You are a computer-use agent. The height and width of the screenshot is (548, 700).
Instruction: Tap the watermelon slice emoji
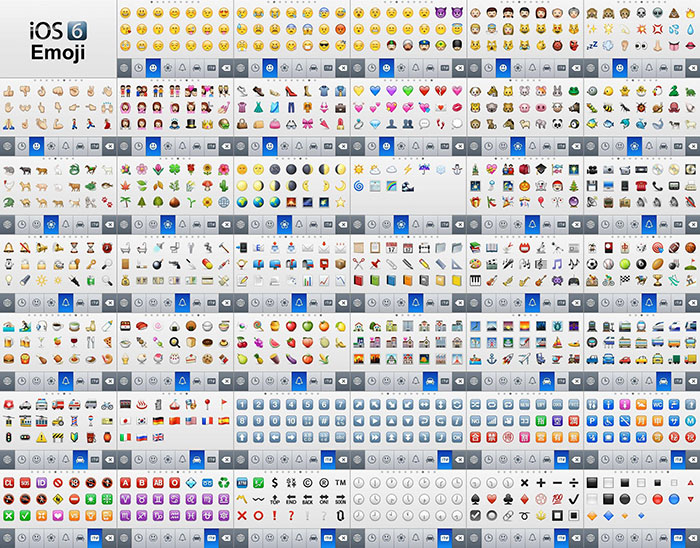(x=275, y=342)
